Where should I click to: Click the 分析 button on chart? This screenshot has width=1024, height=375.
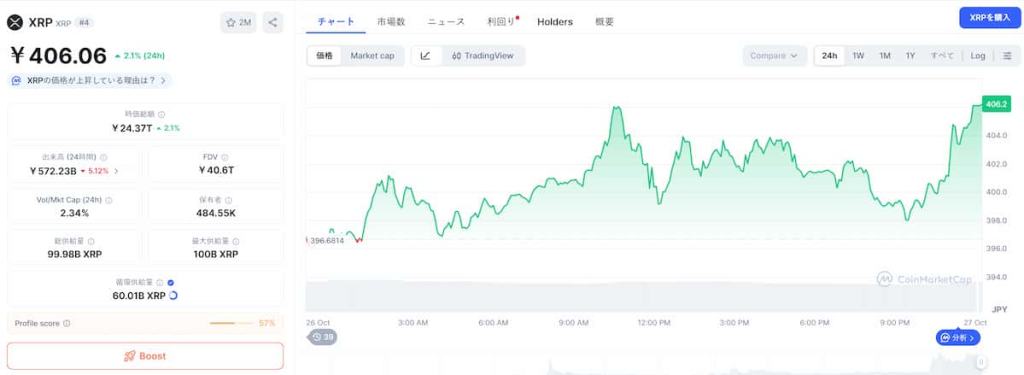(x=958, y=338)
